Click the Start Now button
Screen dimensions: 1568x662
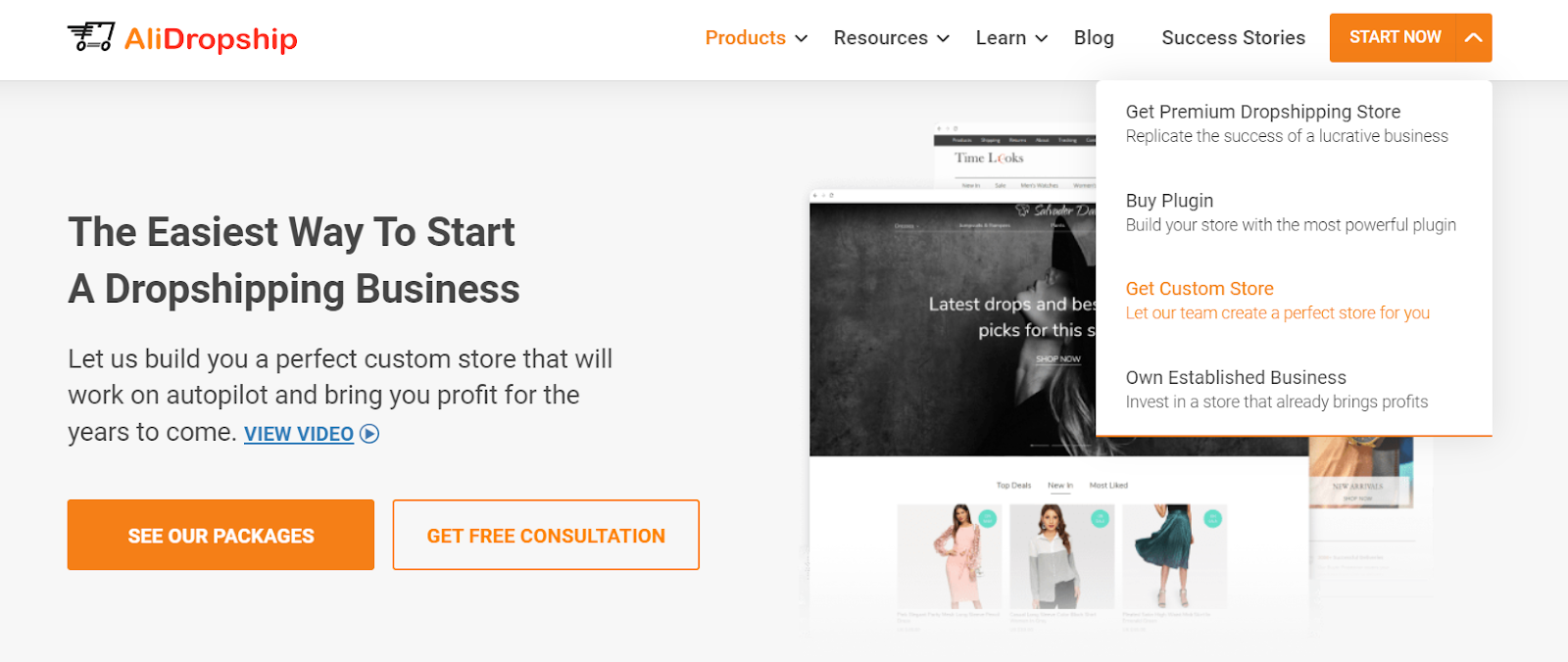1394,38
